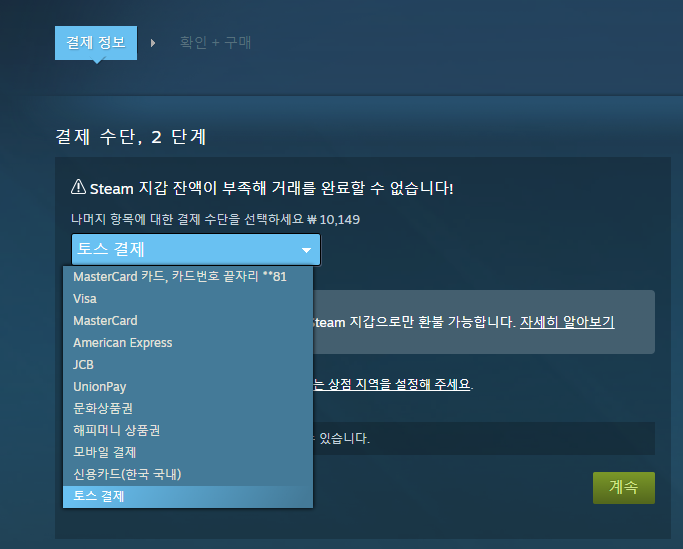Image resolution: width=683 pixels, height=549 pixels.
Task: Choose highlighted 토스 결제 list entry
Action: 188,496
